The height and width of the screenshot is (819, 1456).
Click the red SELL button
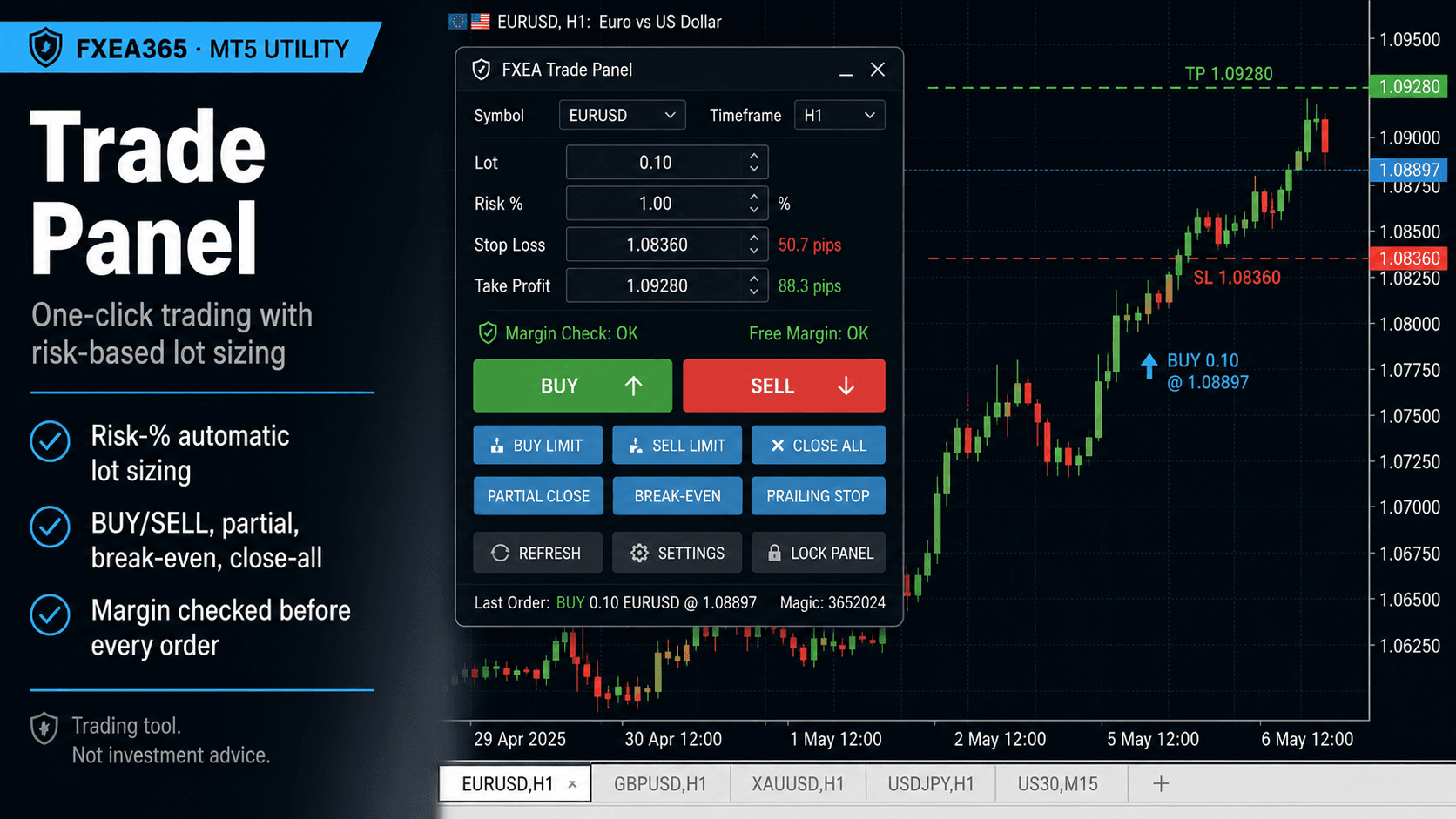784,386
